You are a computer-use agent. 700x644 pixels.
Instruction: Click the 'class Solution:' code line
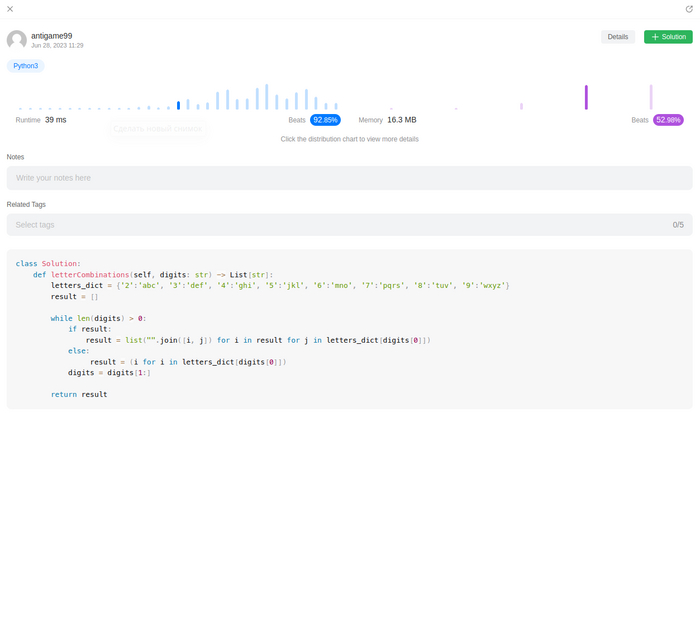(48, 264)
